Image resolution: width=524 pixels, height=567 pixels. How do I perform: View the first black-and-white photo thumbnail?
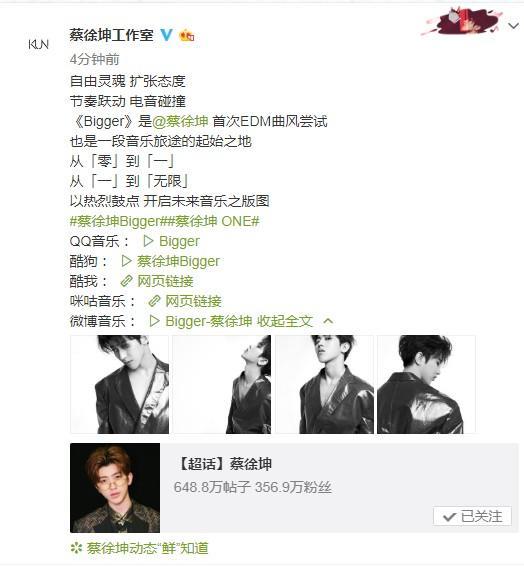(x=120, y=384)
